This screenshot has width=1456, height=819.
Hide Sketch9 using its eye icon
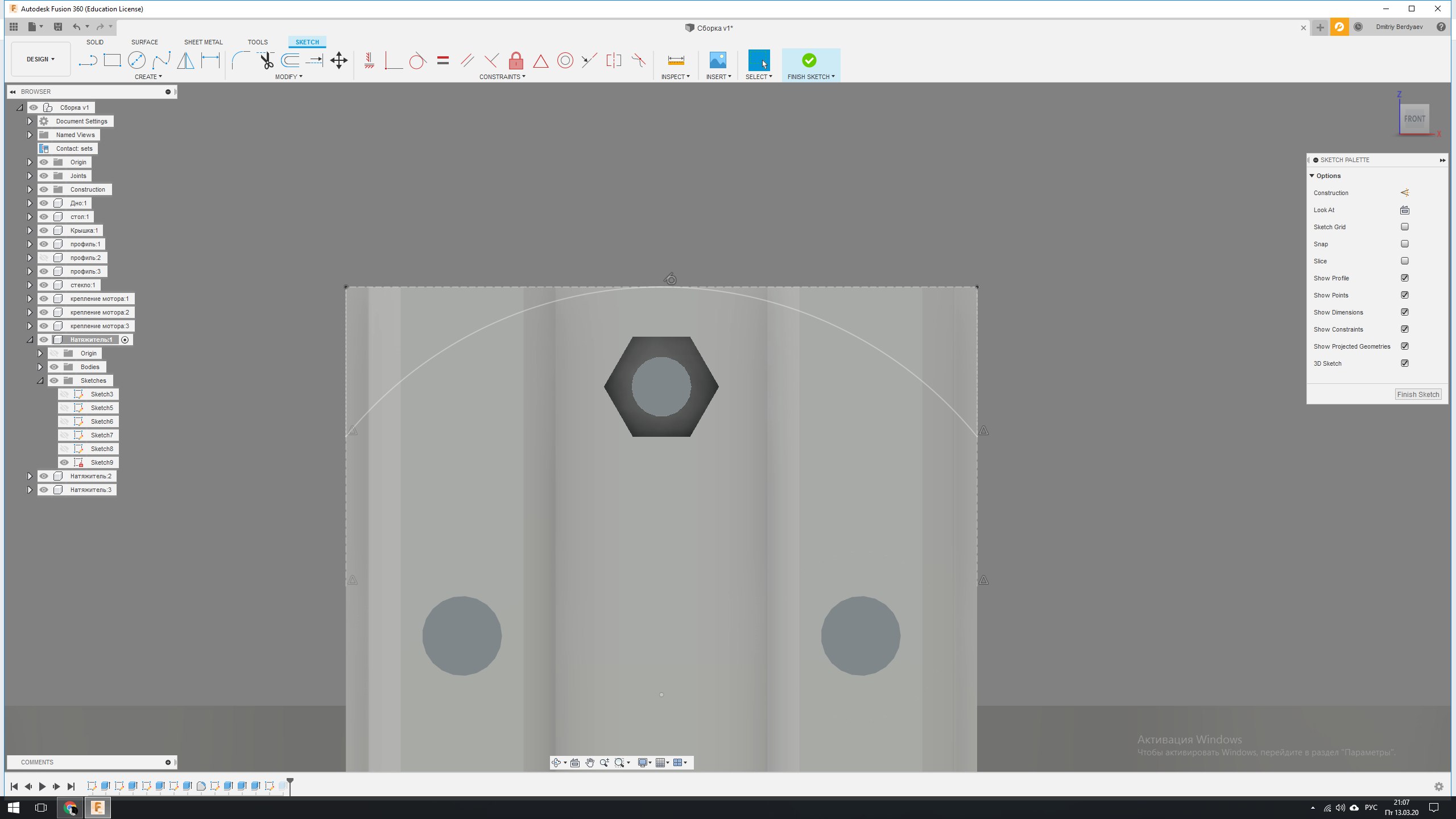pyautogui.click(x=64, y=462)
